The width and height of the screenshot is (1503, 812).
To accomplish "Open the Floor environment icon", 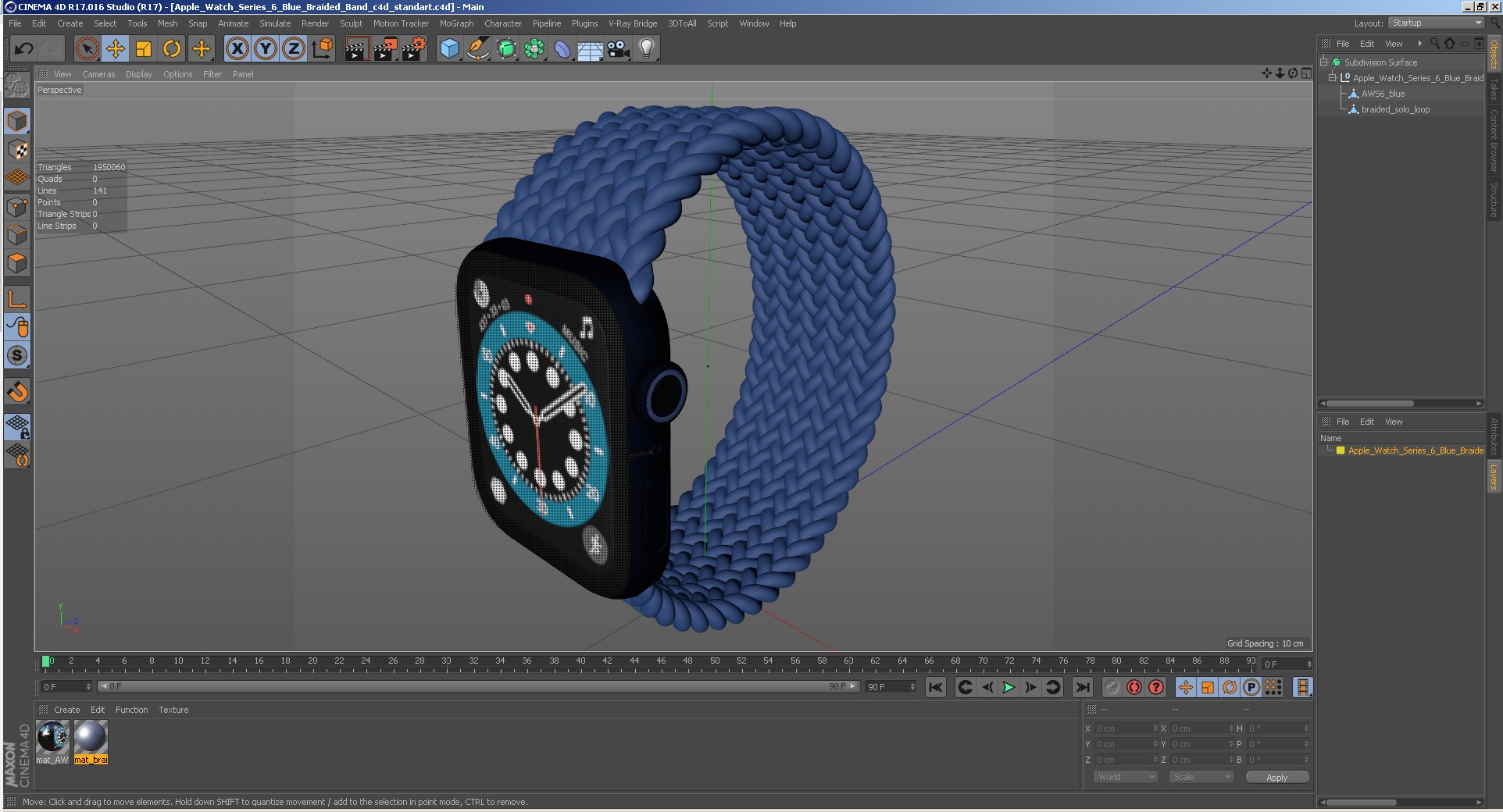I will [591, 49].
